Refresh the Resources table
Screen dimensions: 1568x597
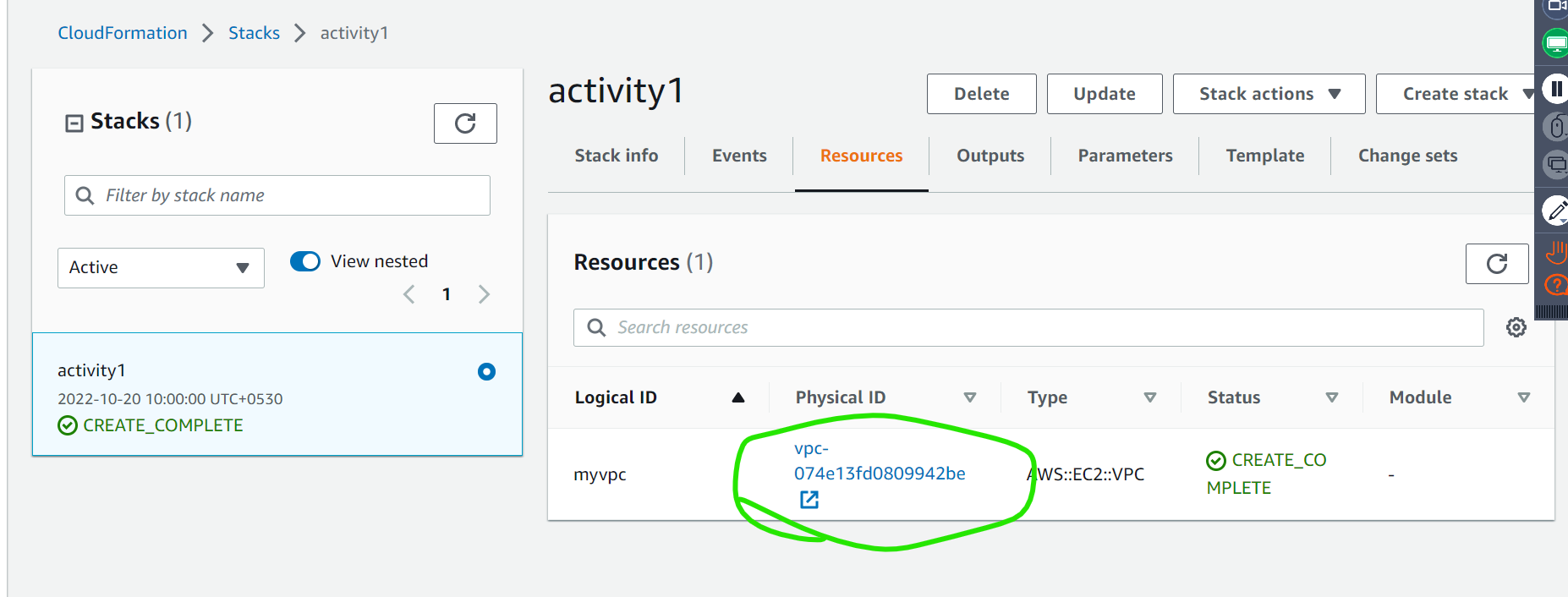tap(1497, 264)
